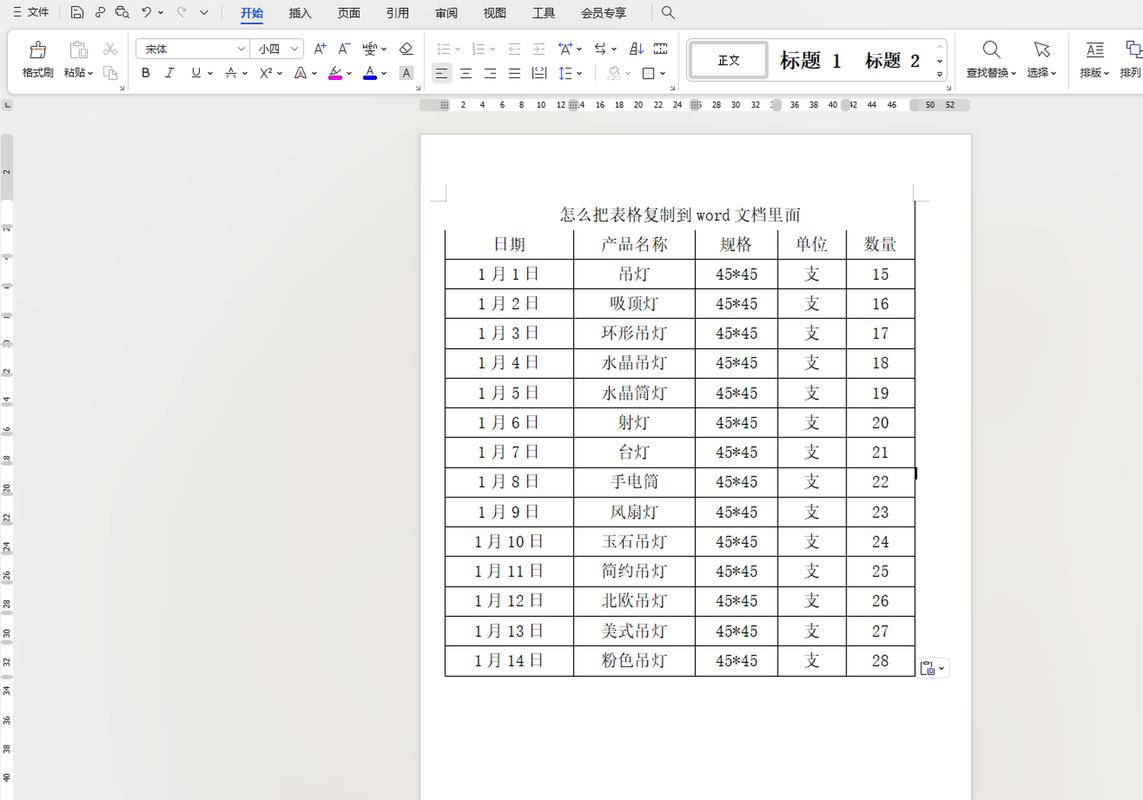Apply the blue font color

370,73
